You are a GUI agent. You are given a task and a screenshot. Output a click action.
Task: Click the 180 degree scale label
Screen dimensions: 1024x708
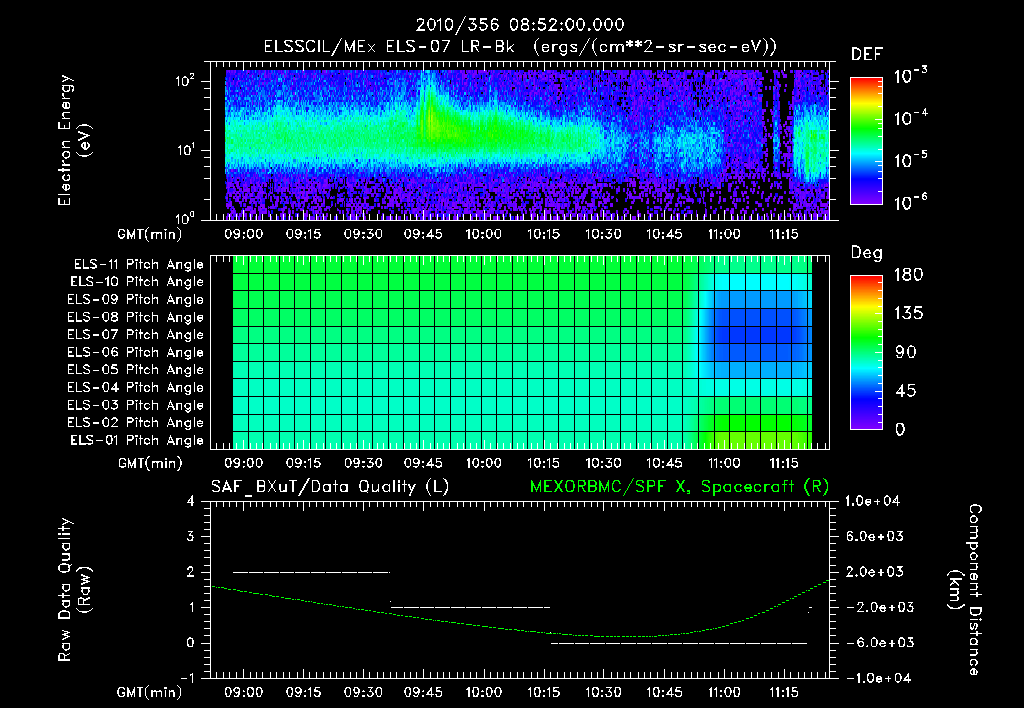(x=908, y=274)
